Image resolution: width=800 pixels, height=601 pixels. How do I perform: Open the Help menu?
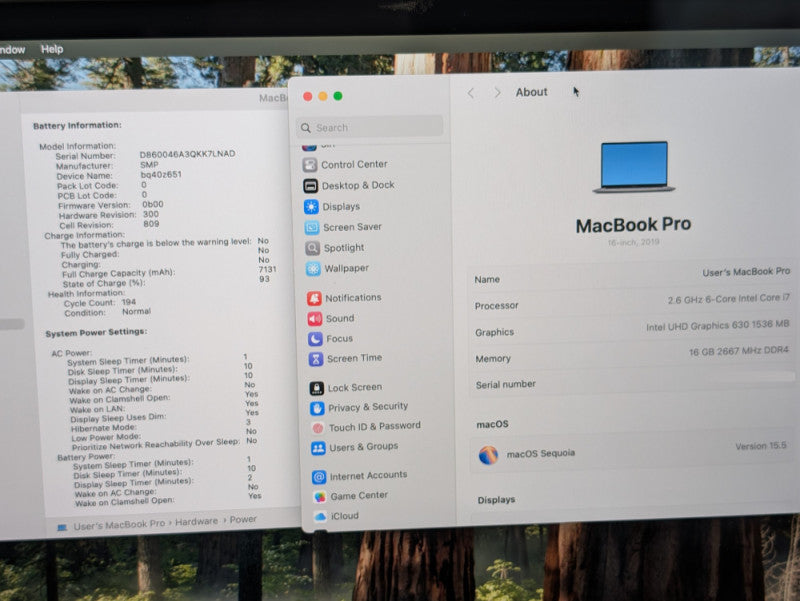click(x=52, y=49)
